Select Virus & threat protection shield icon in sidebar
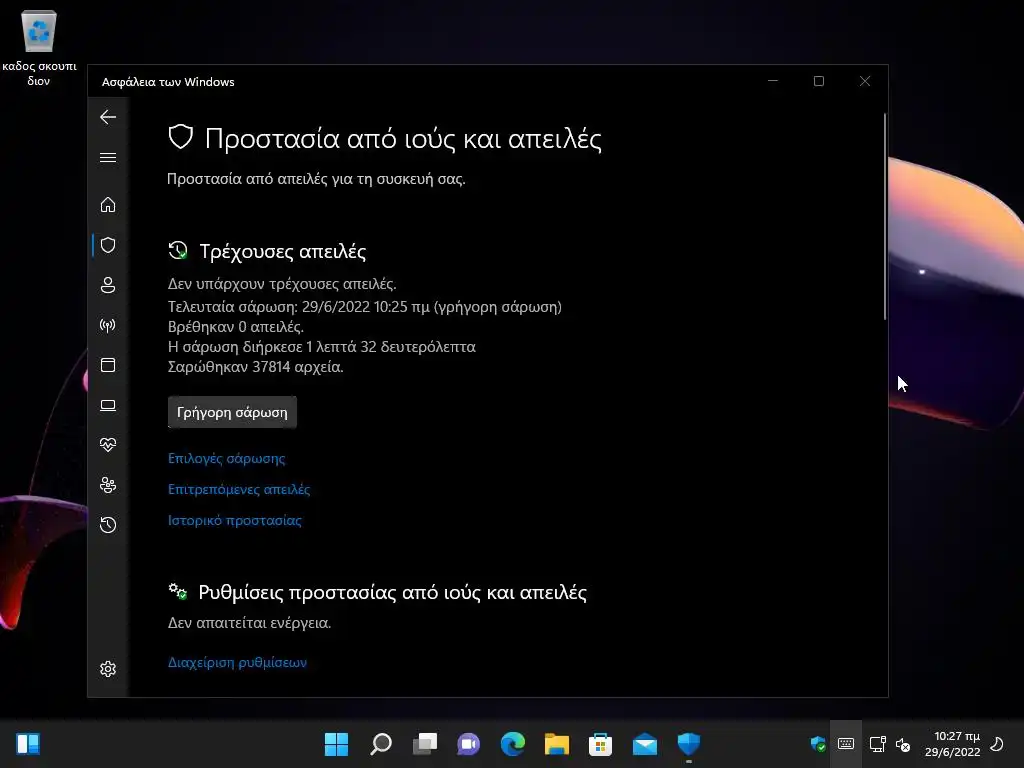This screenshot has width=1024, height=768. (x=108, y=245)
